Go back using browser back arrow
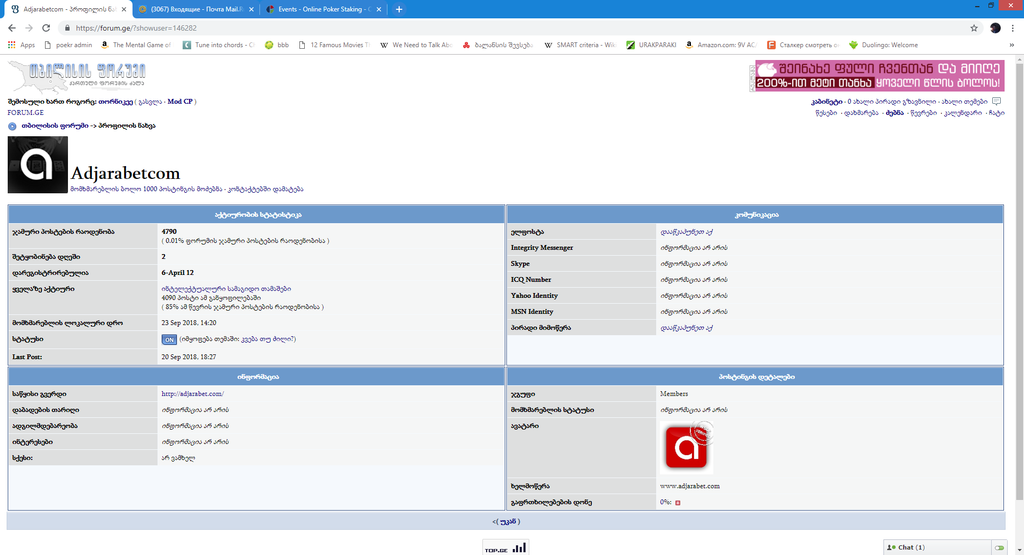The image size is (1024, 555). tap(12, 28)
